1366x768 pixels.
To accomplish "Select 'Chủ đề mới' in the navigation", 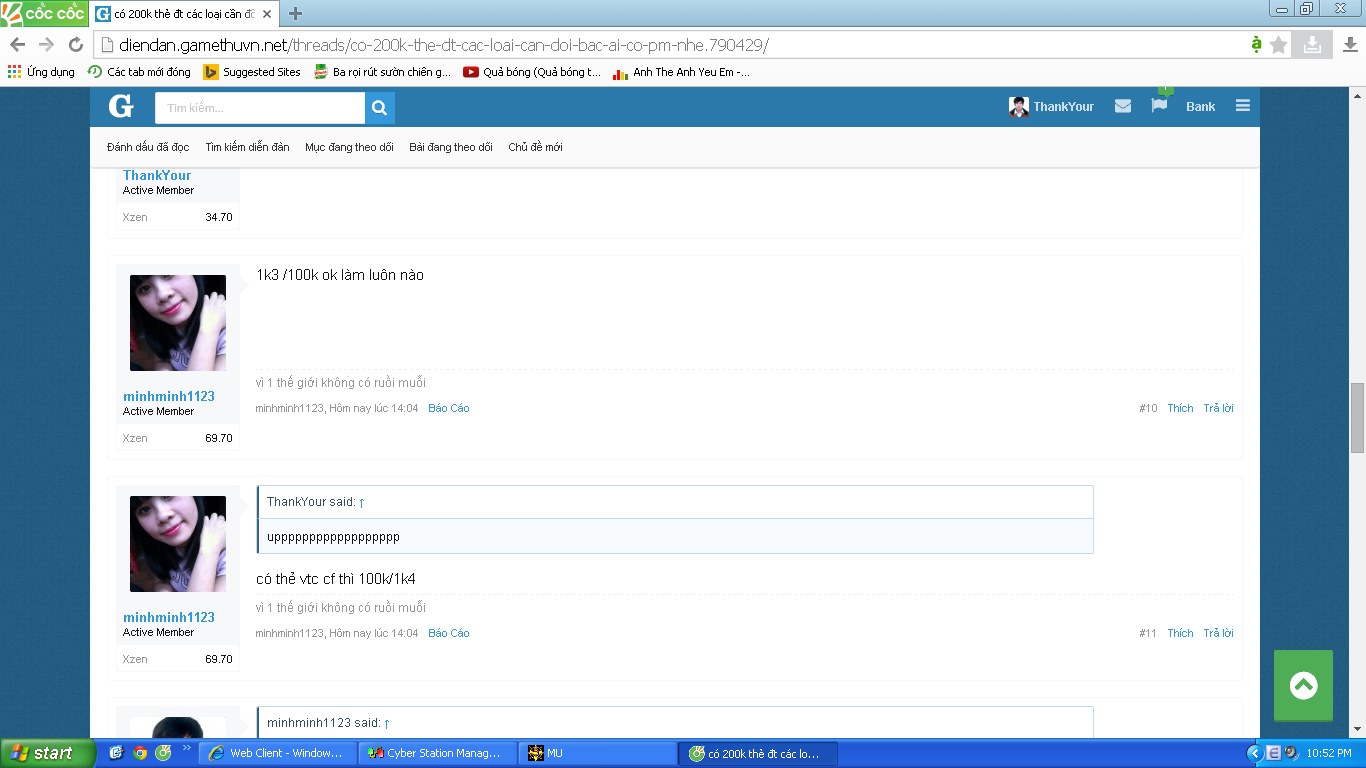I will pos(535,147).
